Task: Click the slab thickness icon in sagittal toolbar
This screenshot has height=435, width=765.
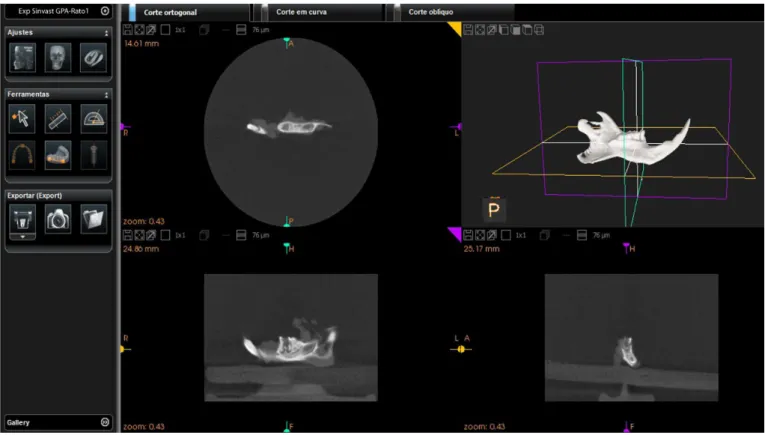Action: (x=582, y=236)
